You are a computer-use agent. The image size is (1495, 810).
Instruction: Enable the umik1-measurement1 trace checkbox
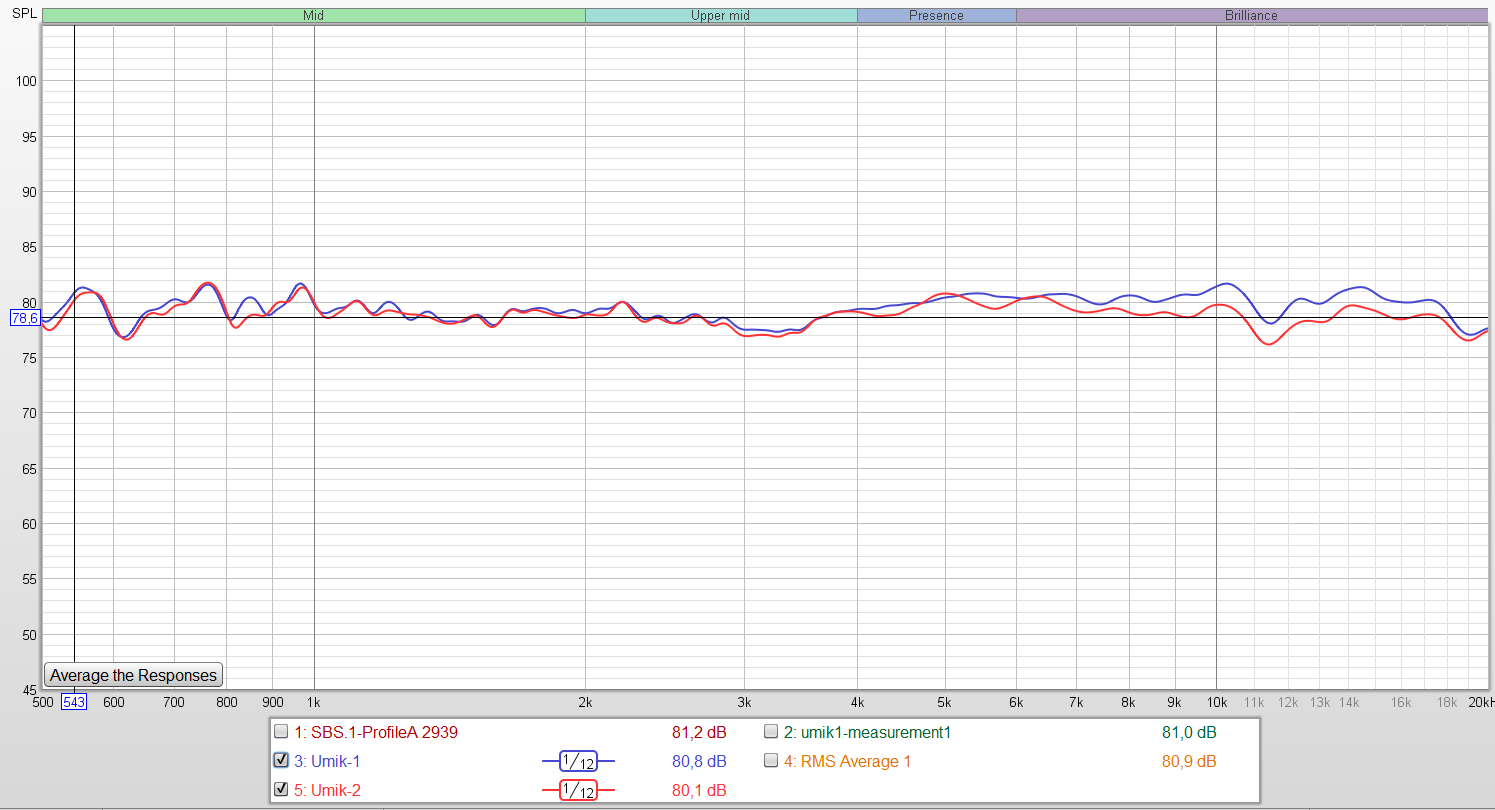click(x=771, y=732)
